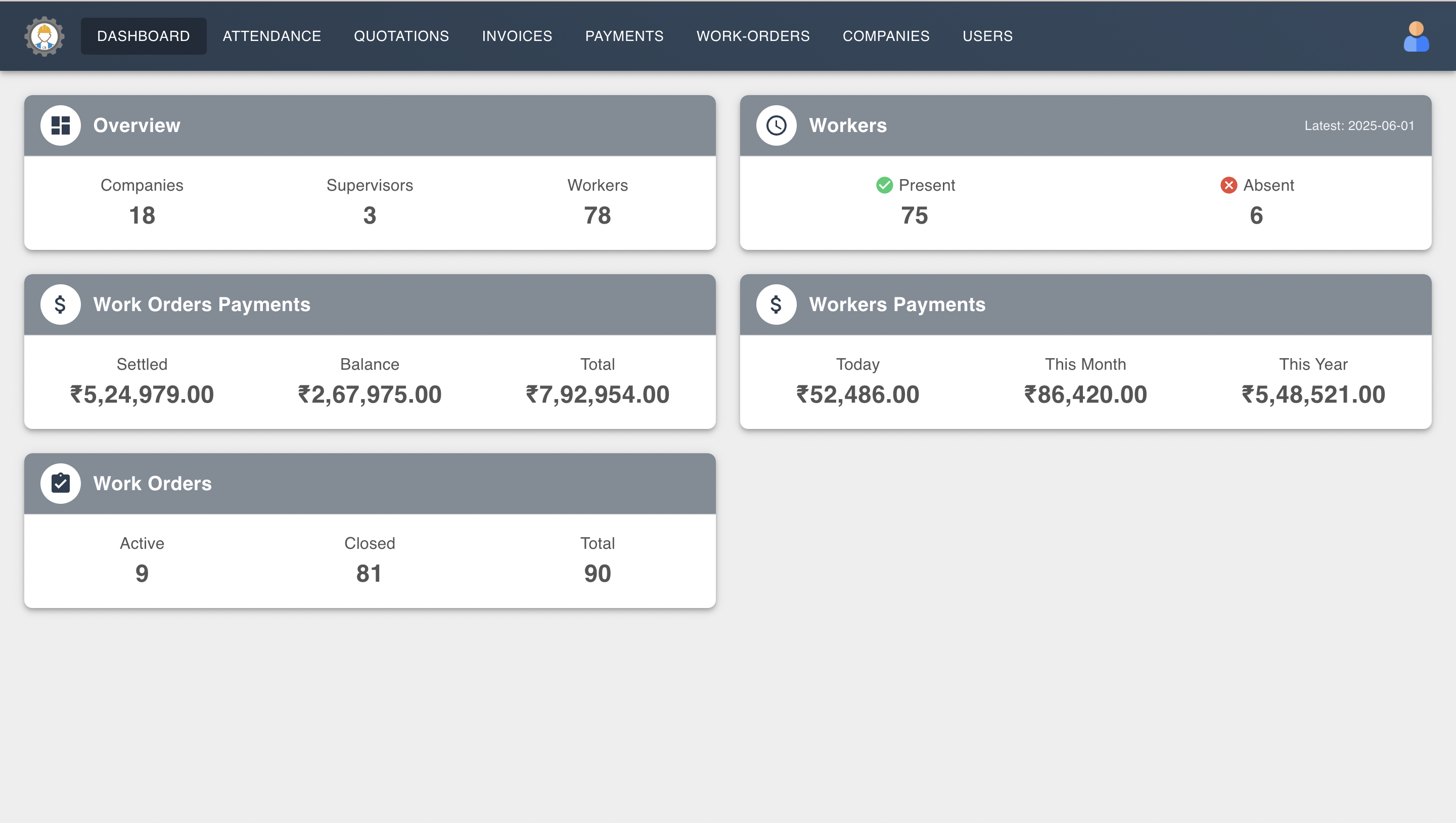Screen dimensions: 1456x823
Task: Click the red Absent cross icon
Action: pos(1228,185)
